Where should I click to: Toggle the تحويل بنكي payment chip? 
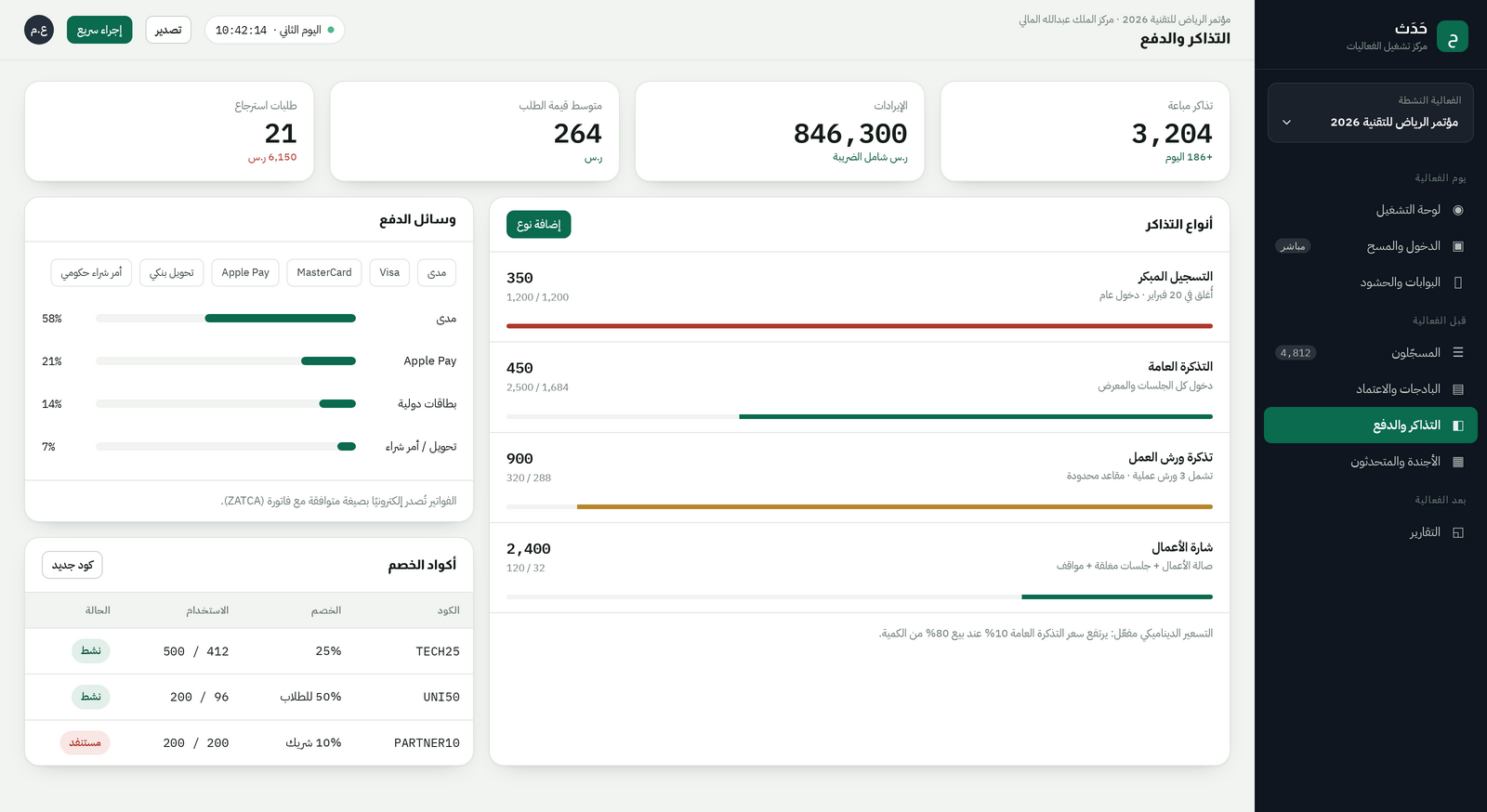tap(172, 272)
